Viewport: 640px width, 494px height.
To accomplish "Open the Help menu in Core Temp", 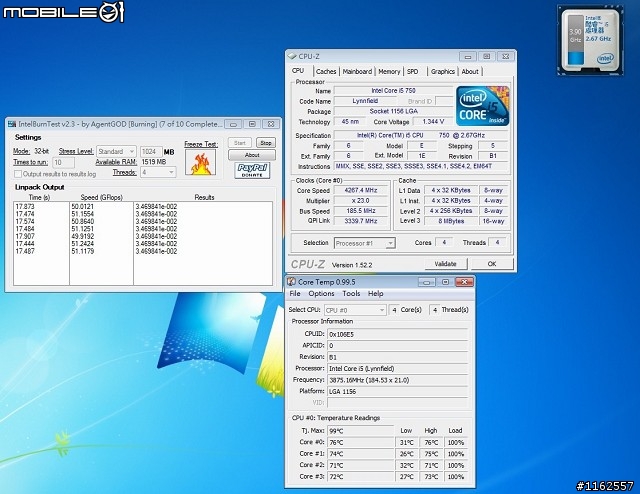I will 376,294.
